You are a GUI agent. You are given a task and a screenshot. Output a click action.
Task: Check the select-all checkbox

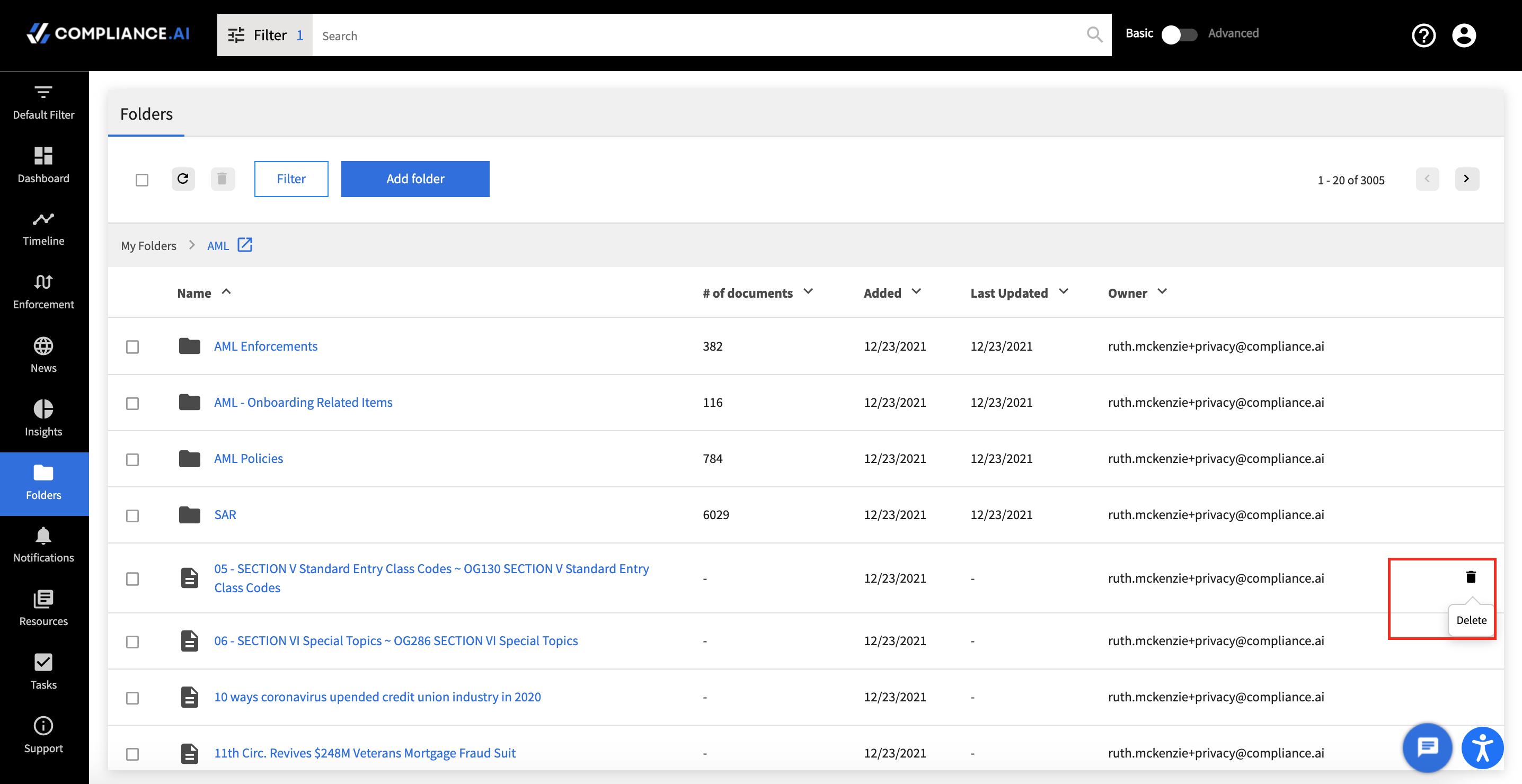(x=142, y=180)
